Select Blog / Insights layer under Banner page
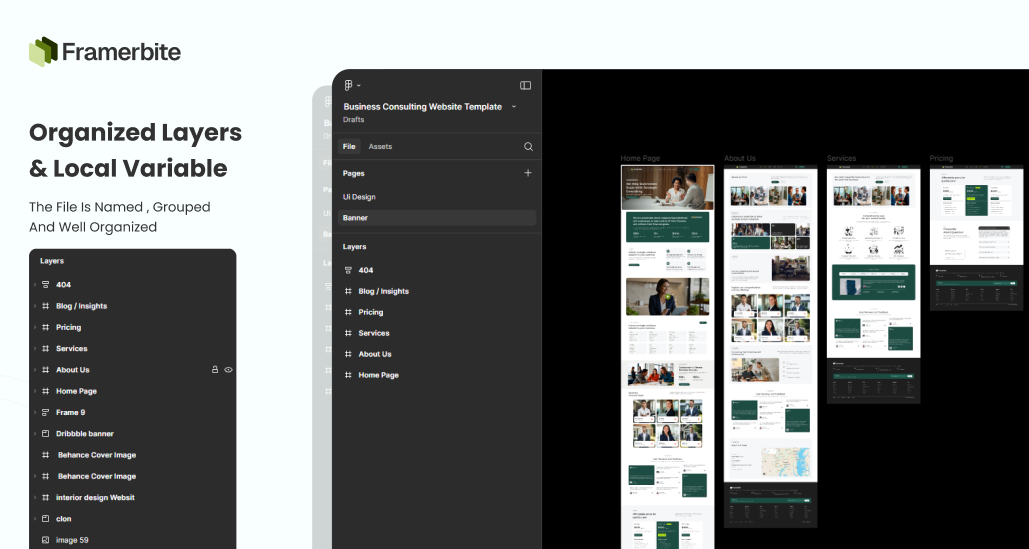This screenshot has height=549, width=1029. coord(383,291)
